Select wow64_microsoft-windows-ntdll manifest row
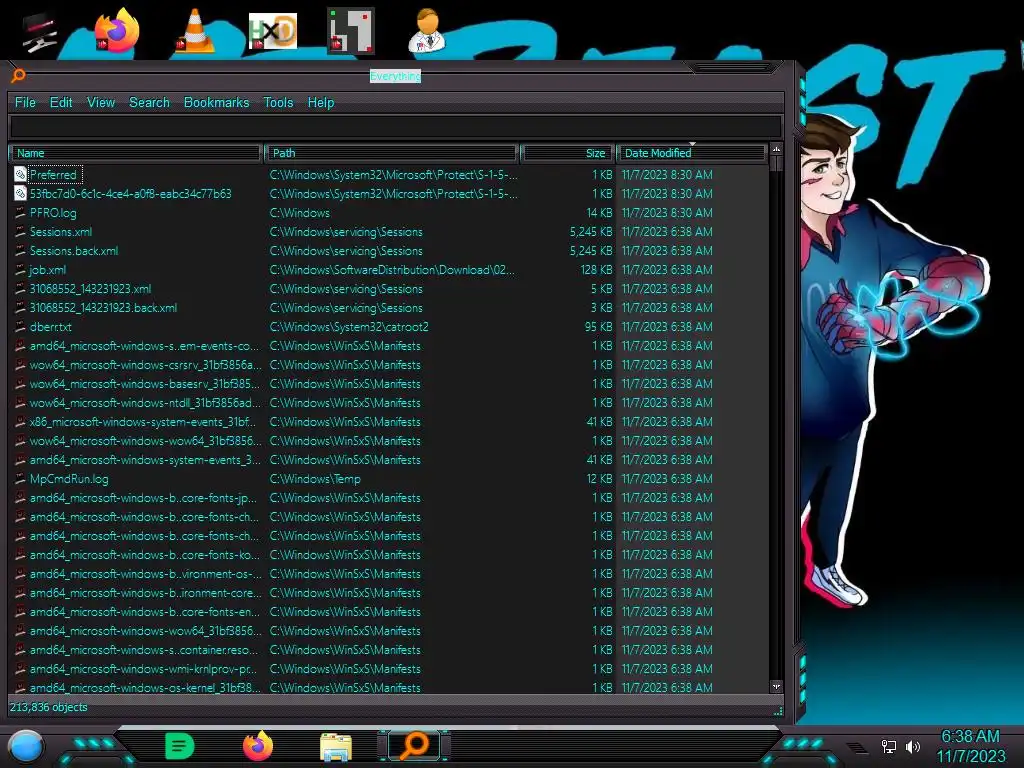The width and height of the screenshot is (1024, 768). pos(388,402)
